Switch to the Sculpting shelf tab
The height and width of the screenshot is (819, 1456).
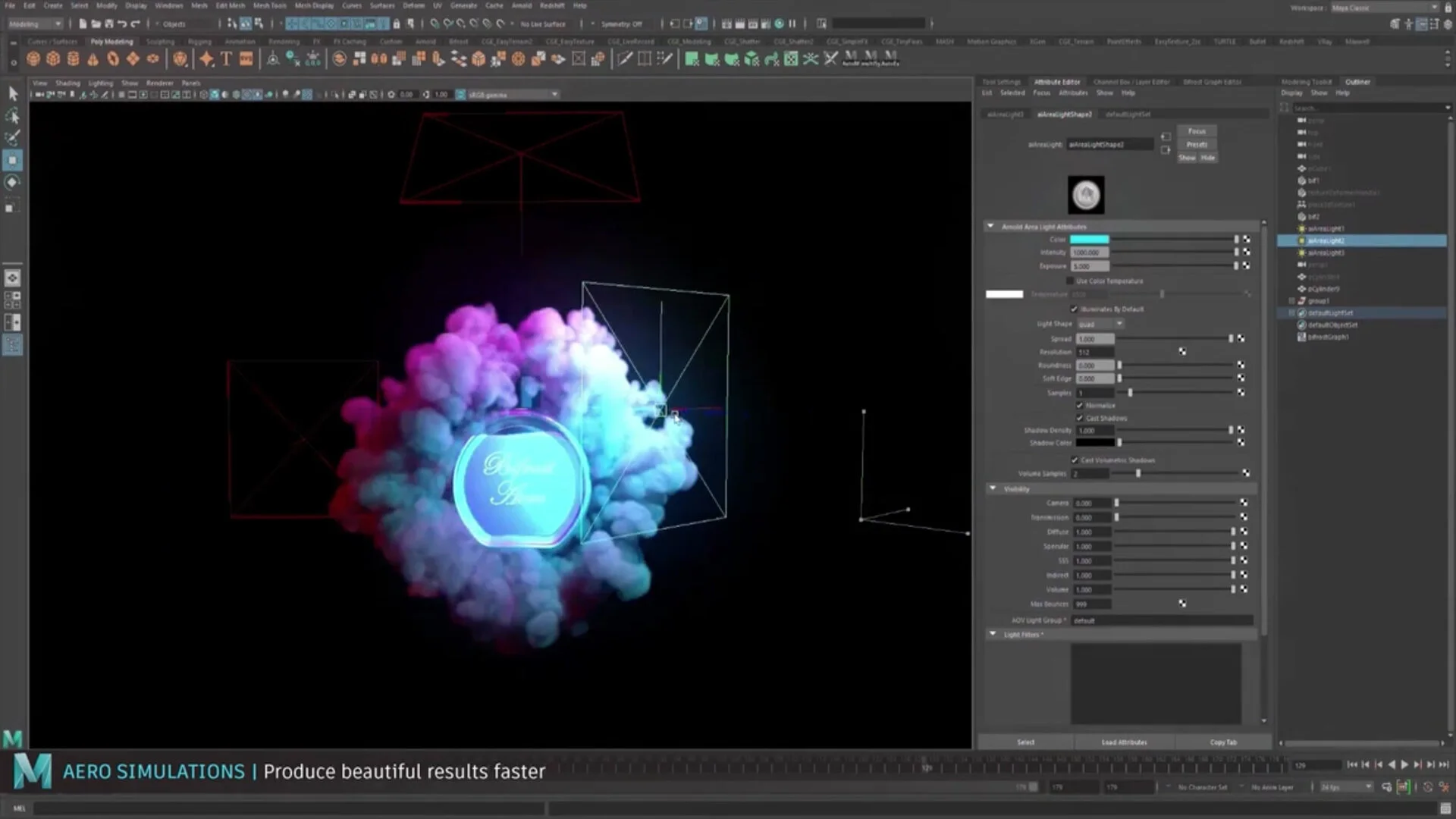coord(160,42)
